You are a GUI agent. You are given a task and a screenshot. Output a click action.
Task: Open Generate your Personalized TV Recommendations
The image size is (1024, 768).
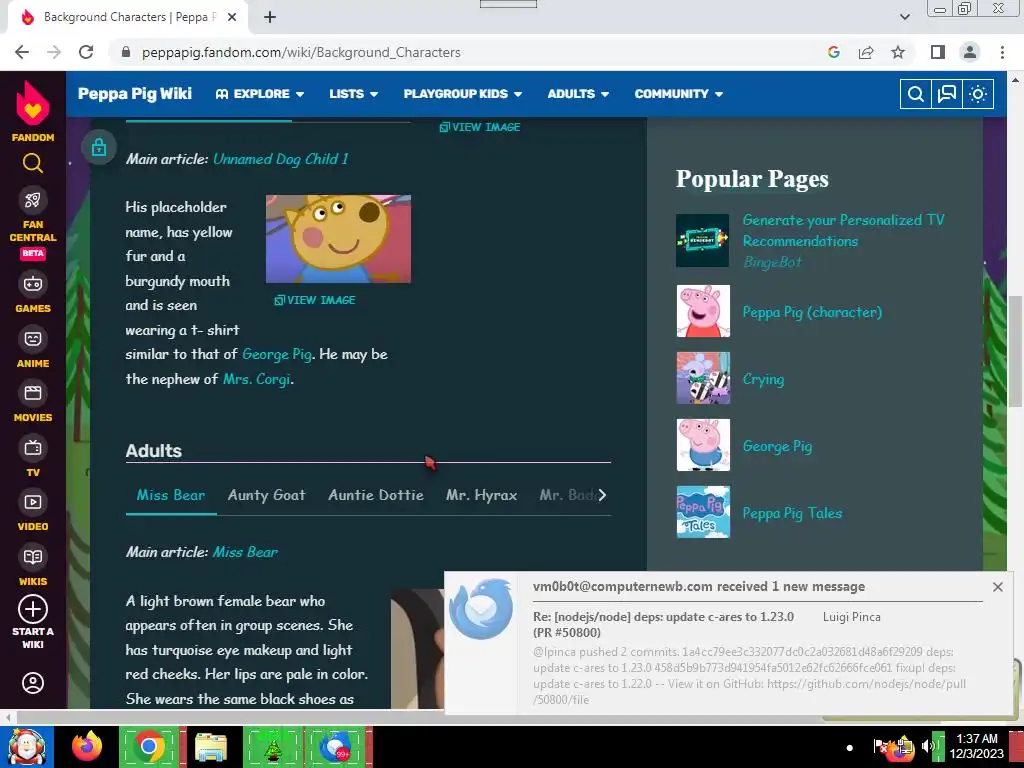point(843,231)
